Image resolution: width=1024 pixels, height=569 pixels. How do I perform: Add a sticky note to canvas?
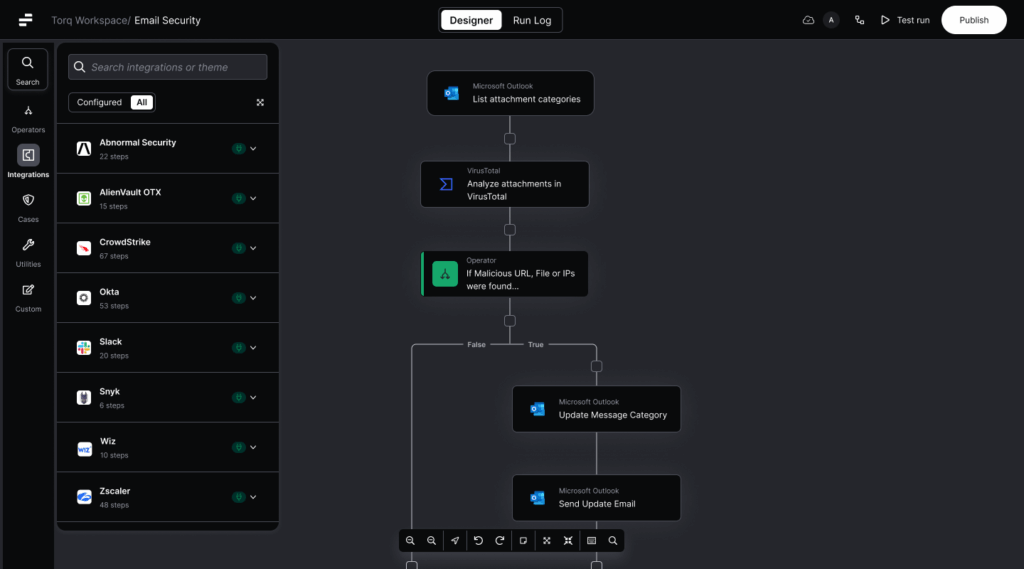[x=523, y=541]
